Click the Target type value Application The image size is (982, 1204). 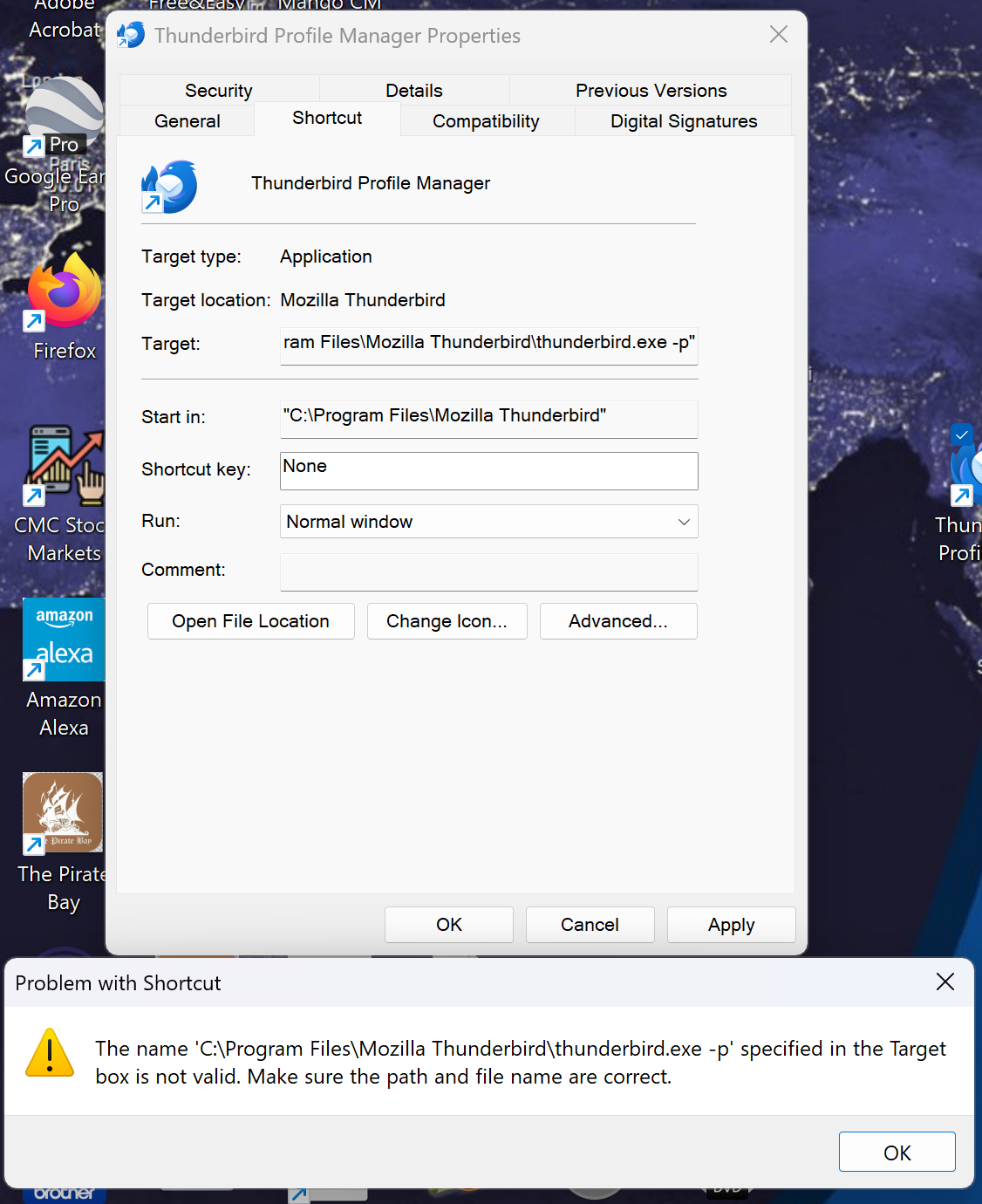(x=326, y=257)
